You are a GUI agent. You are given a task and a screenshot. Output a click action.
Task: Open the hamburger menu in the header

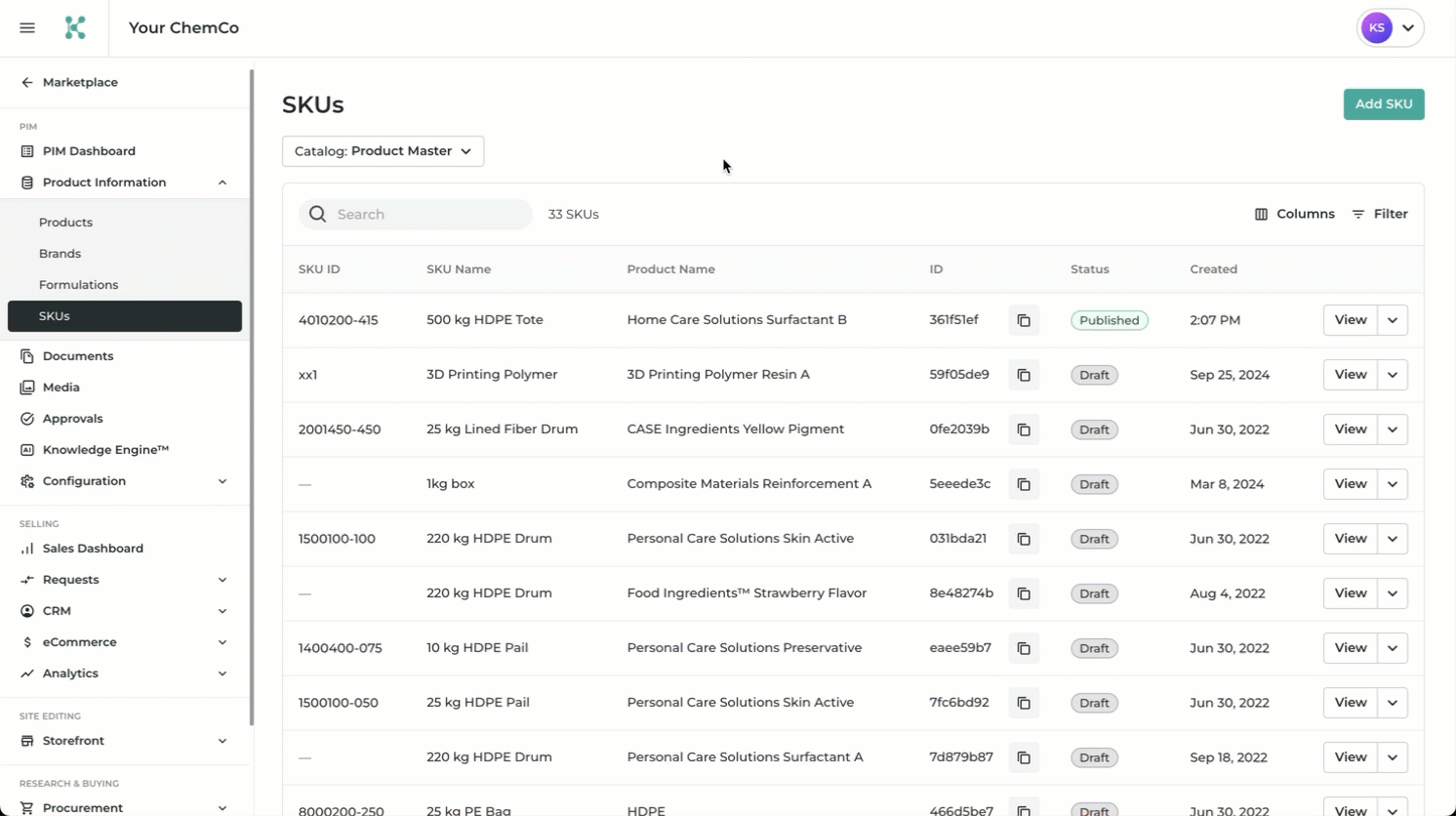(x=27, y=28)
